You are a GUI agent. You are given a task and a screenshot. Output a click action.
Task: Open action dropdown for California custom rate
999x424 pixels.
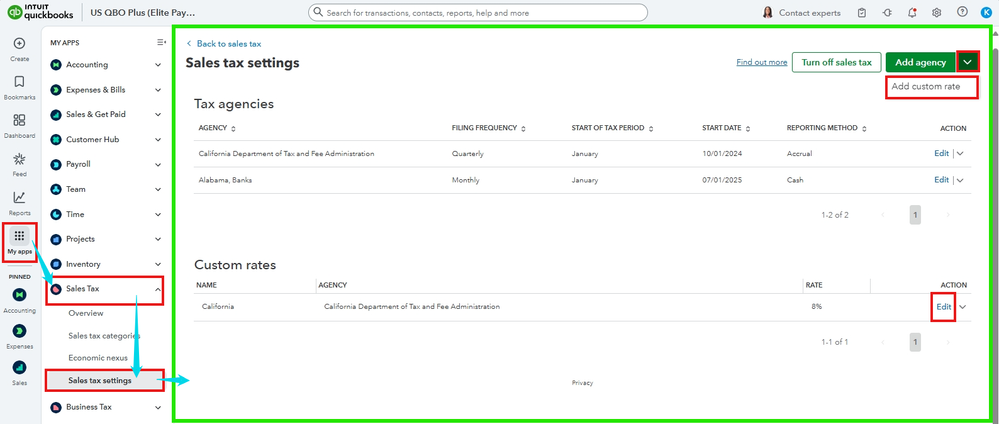coord(963,307)
